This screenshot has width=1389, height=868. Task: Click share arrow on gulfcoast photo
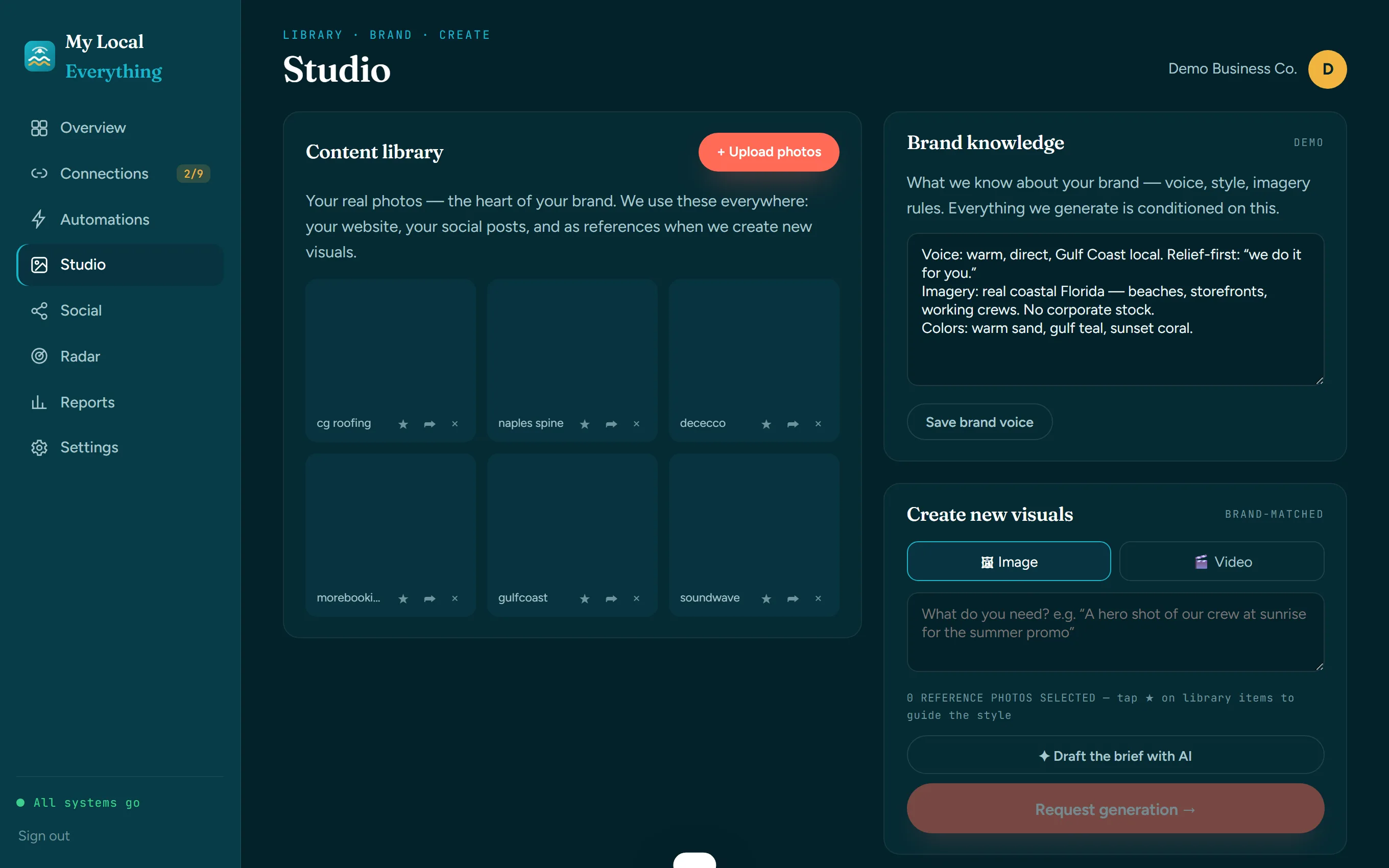[611, 598]
